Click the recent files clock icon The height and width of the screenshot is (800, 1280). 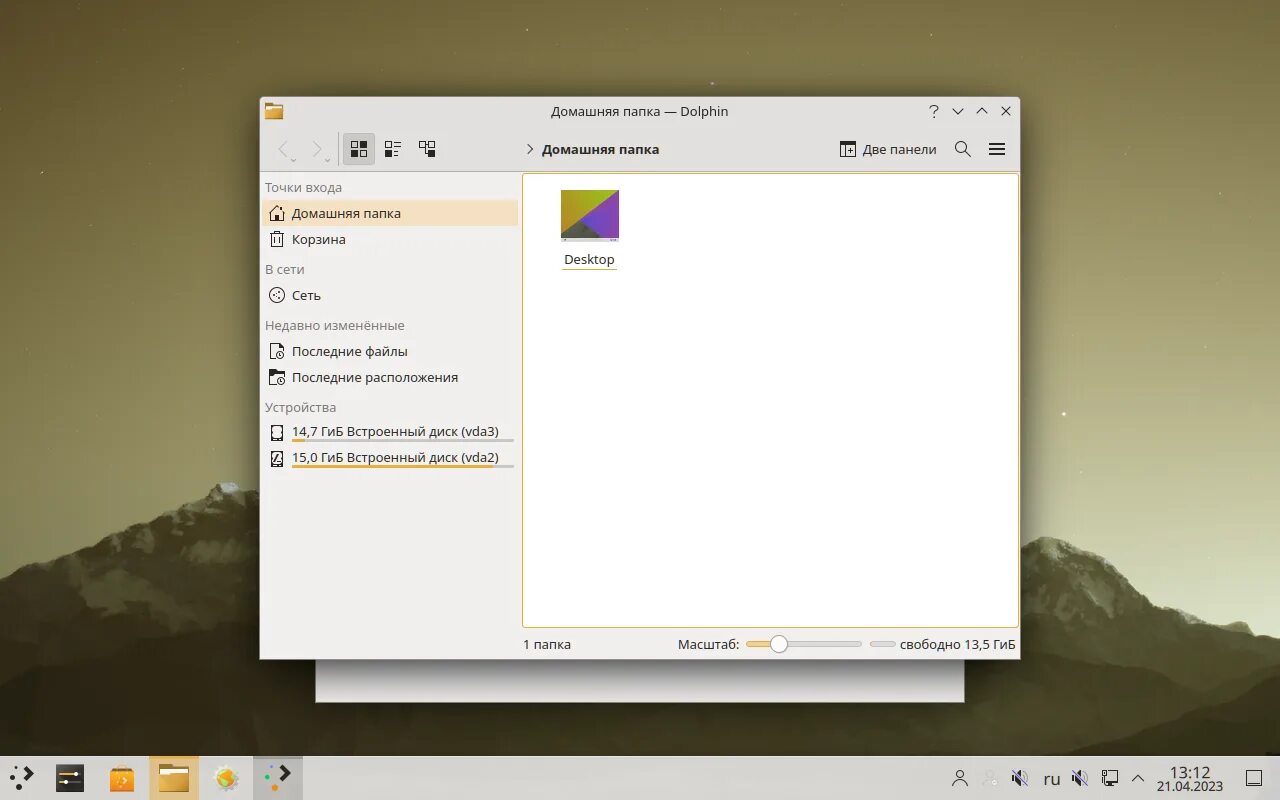pyautogui.click(x=277, y=351)
